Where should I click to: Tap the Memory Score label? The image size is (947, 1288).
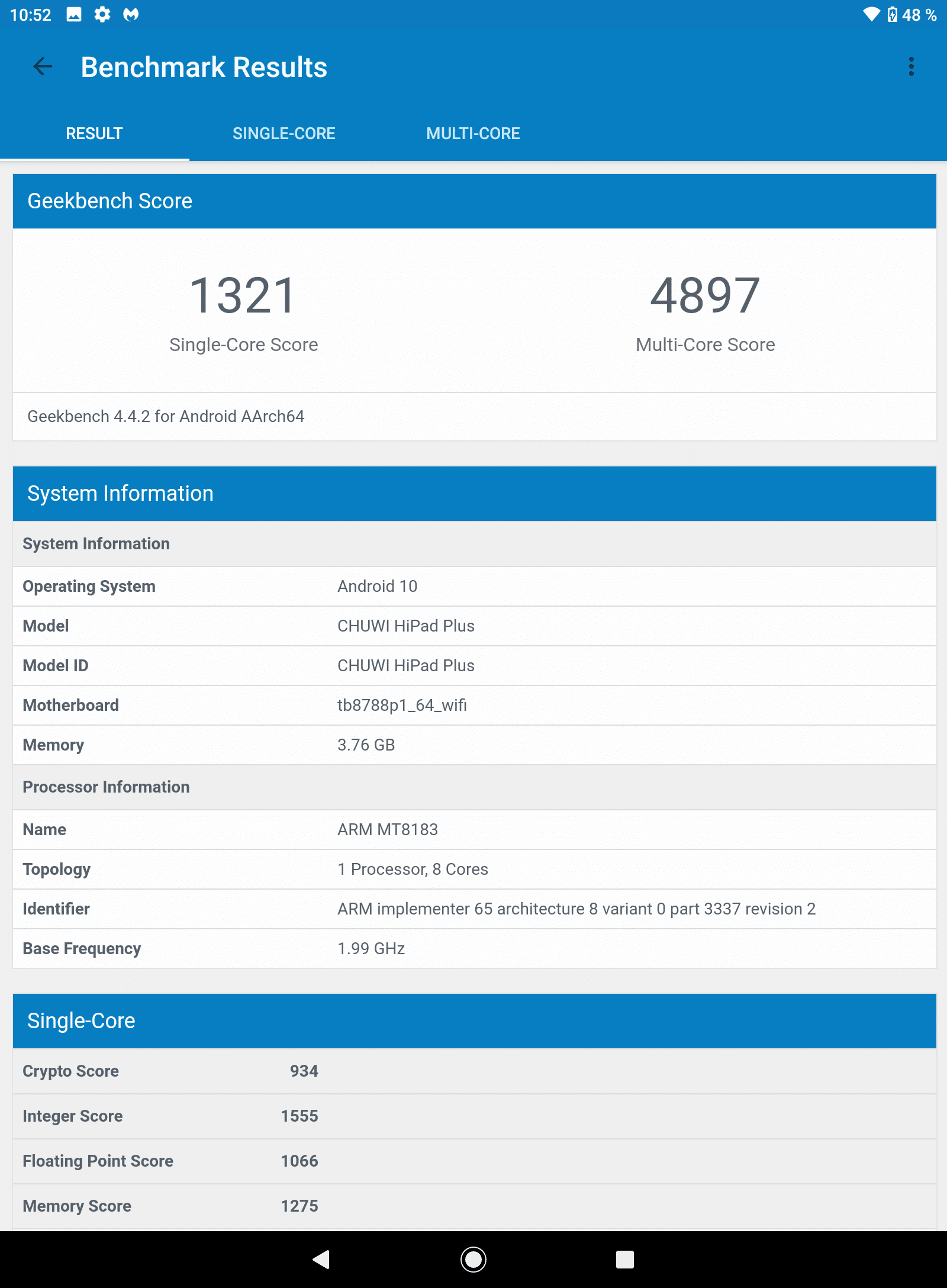77,1206
